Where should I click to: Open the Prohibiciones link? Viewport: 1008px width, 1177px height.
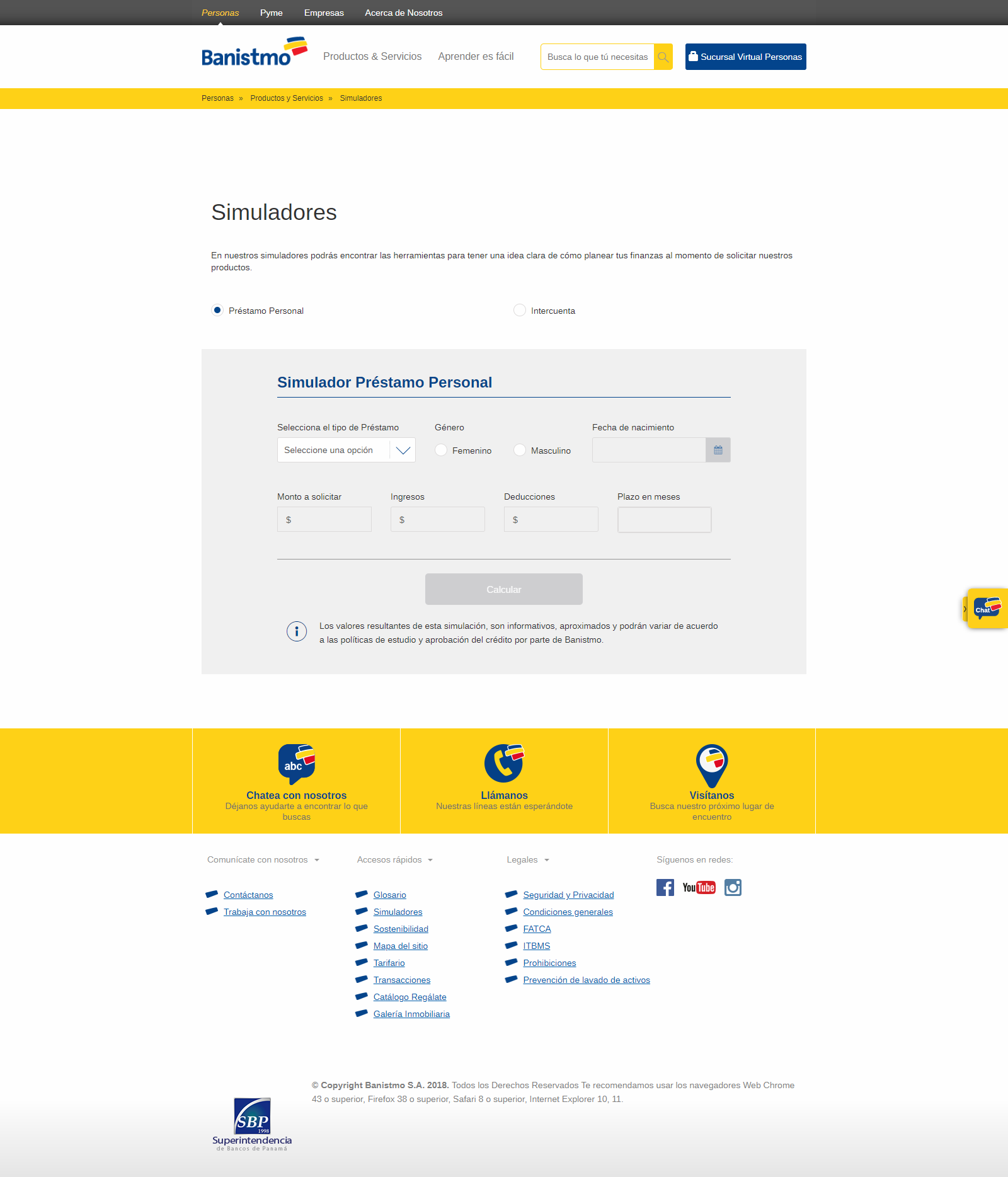(x=549, y=963)
